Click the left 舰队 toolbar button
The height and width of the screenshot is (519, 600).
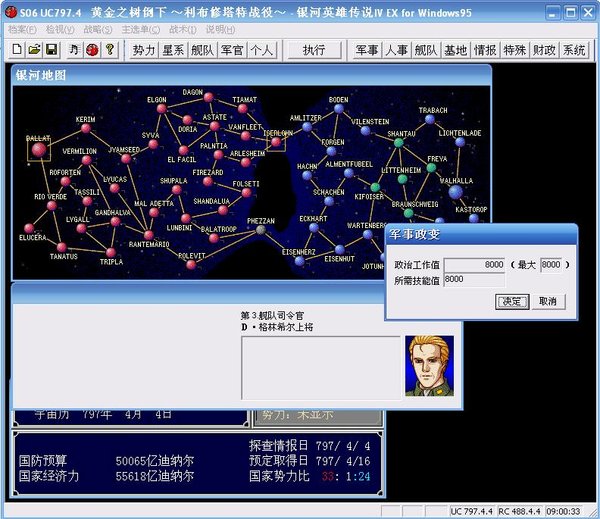pyautogui.click(x=203, y=50)
